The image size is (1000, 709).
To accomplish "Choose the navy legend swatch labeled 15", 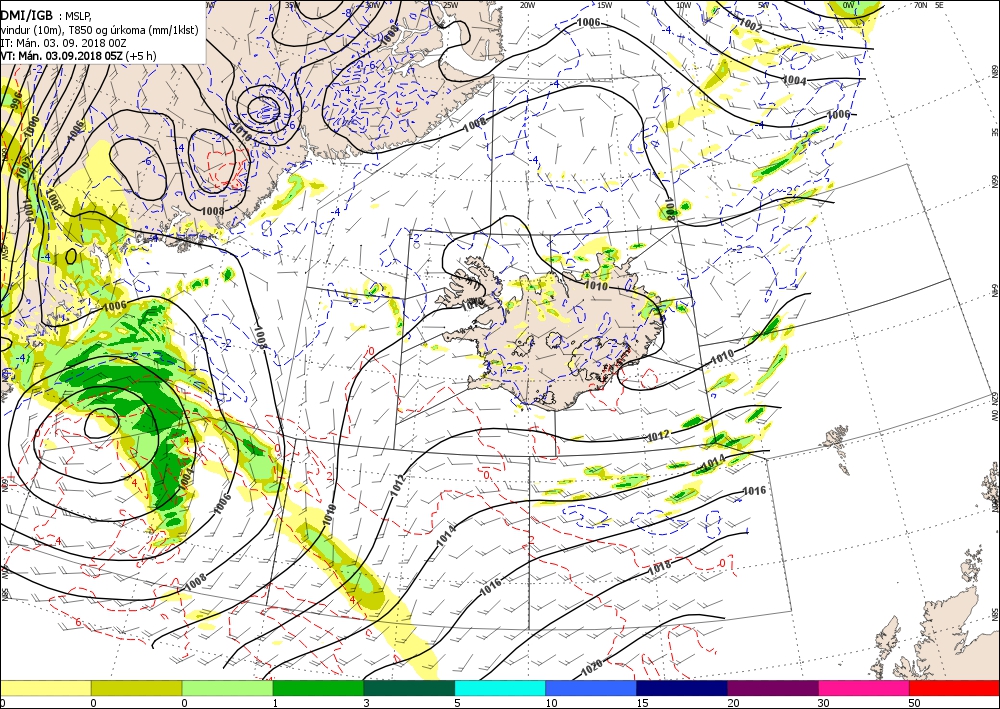I will pyautogui.click(x=682, y=688).
